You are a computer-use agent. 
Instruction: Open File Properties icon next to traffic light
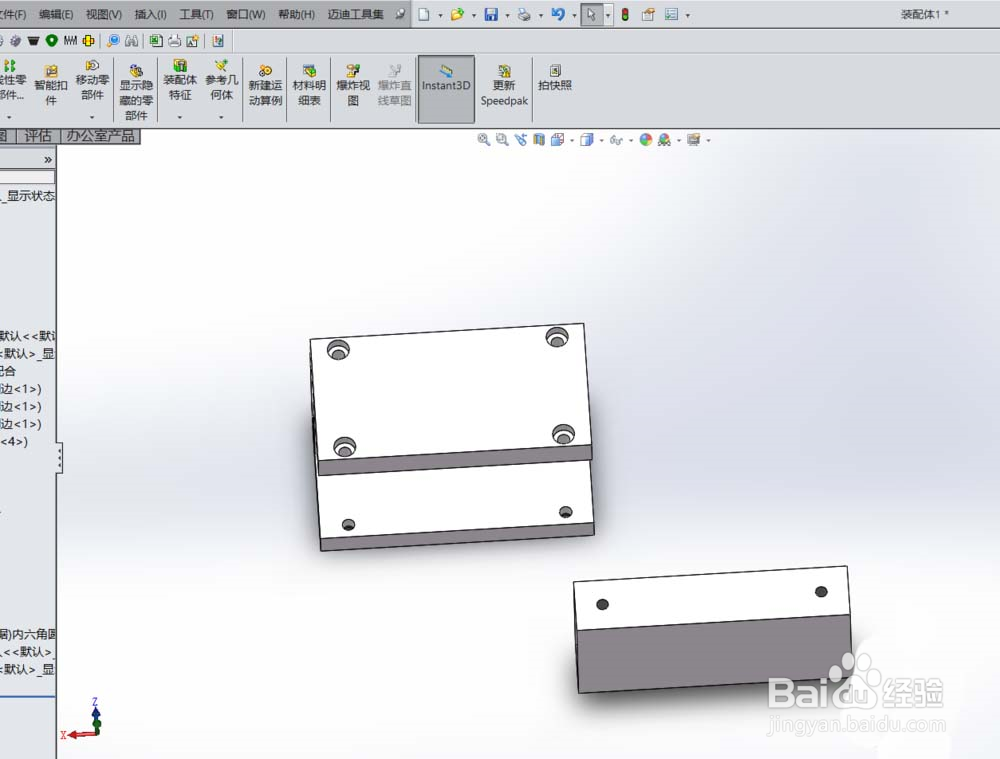[x=648, y=15]
